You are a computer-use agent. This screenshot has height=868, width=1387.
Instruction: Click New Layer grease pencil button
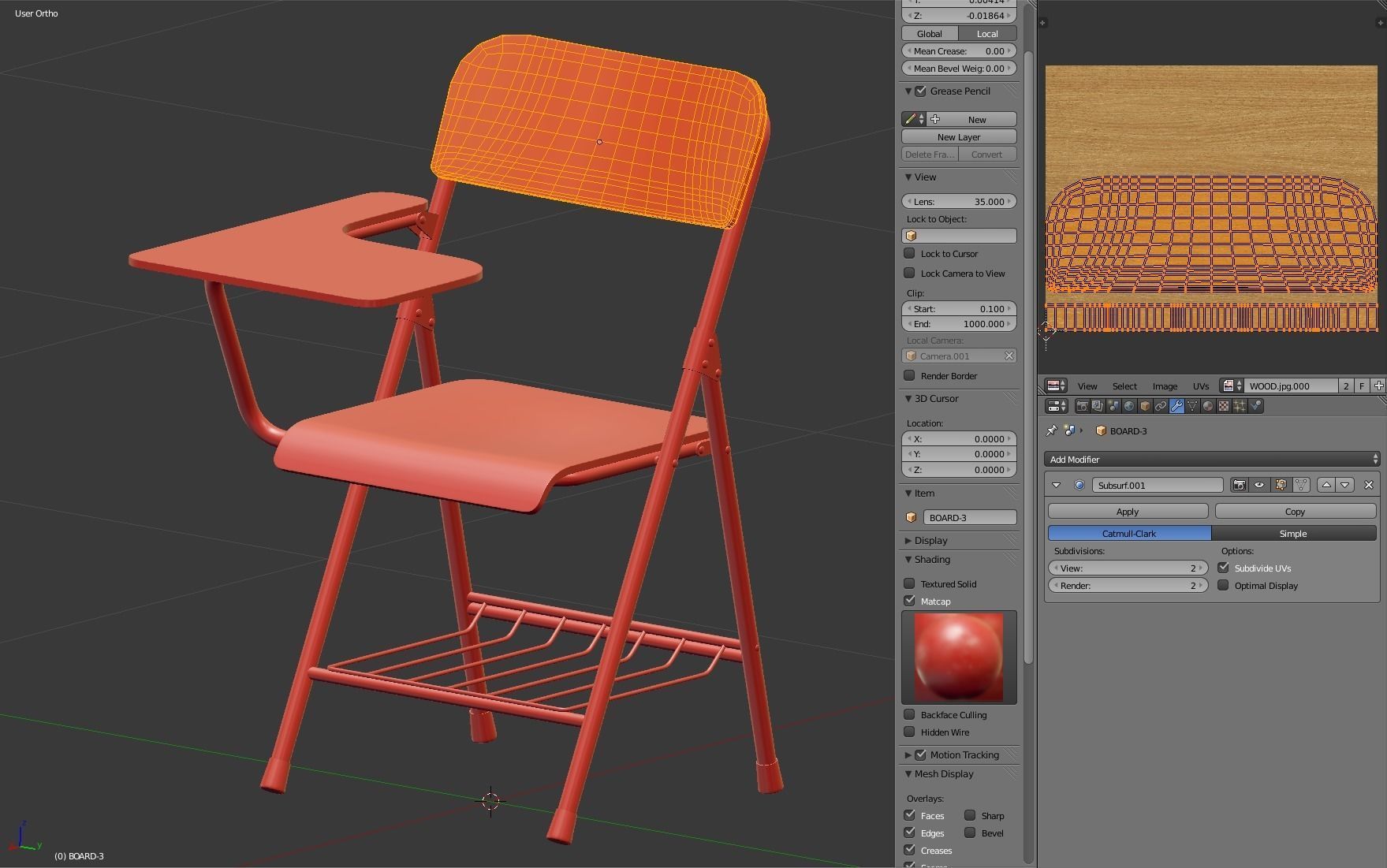point(959,136)
